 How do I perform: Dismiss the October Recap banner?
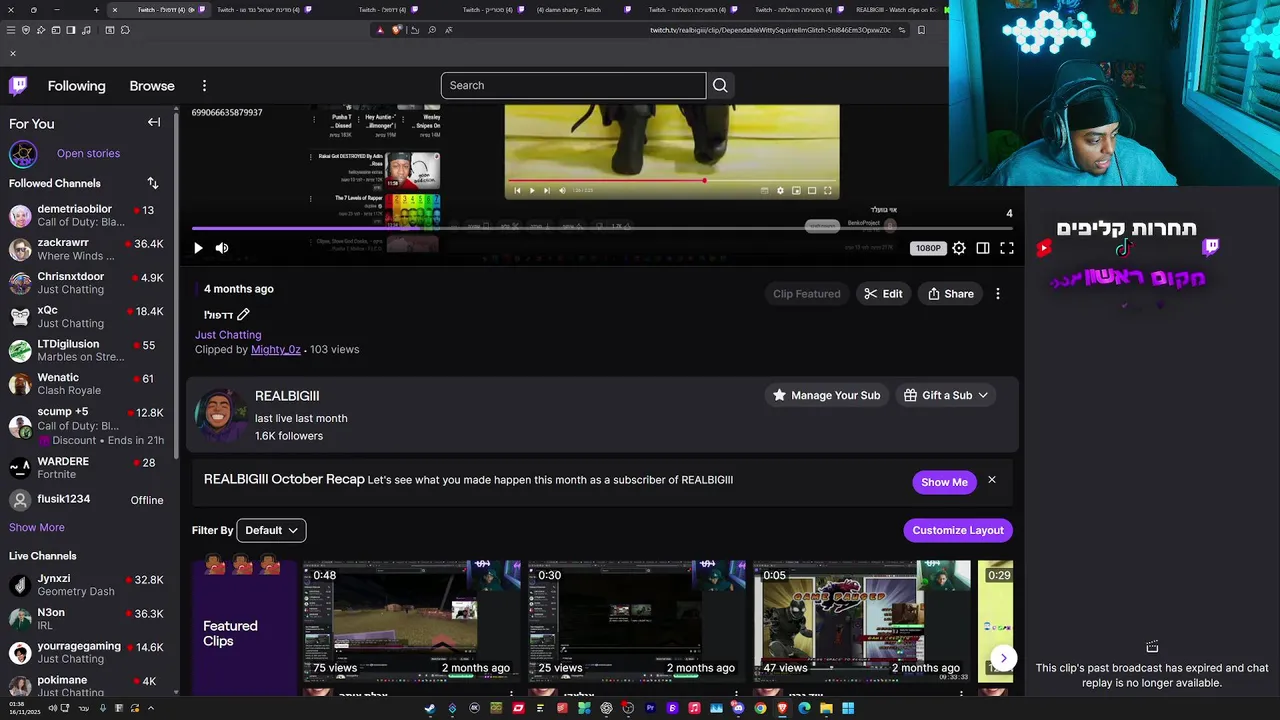(x=992, y=480)
